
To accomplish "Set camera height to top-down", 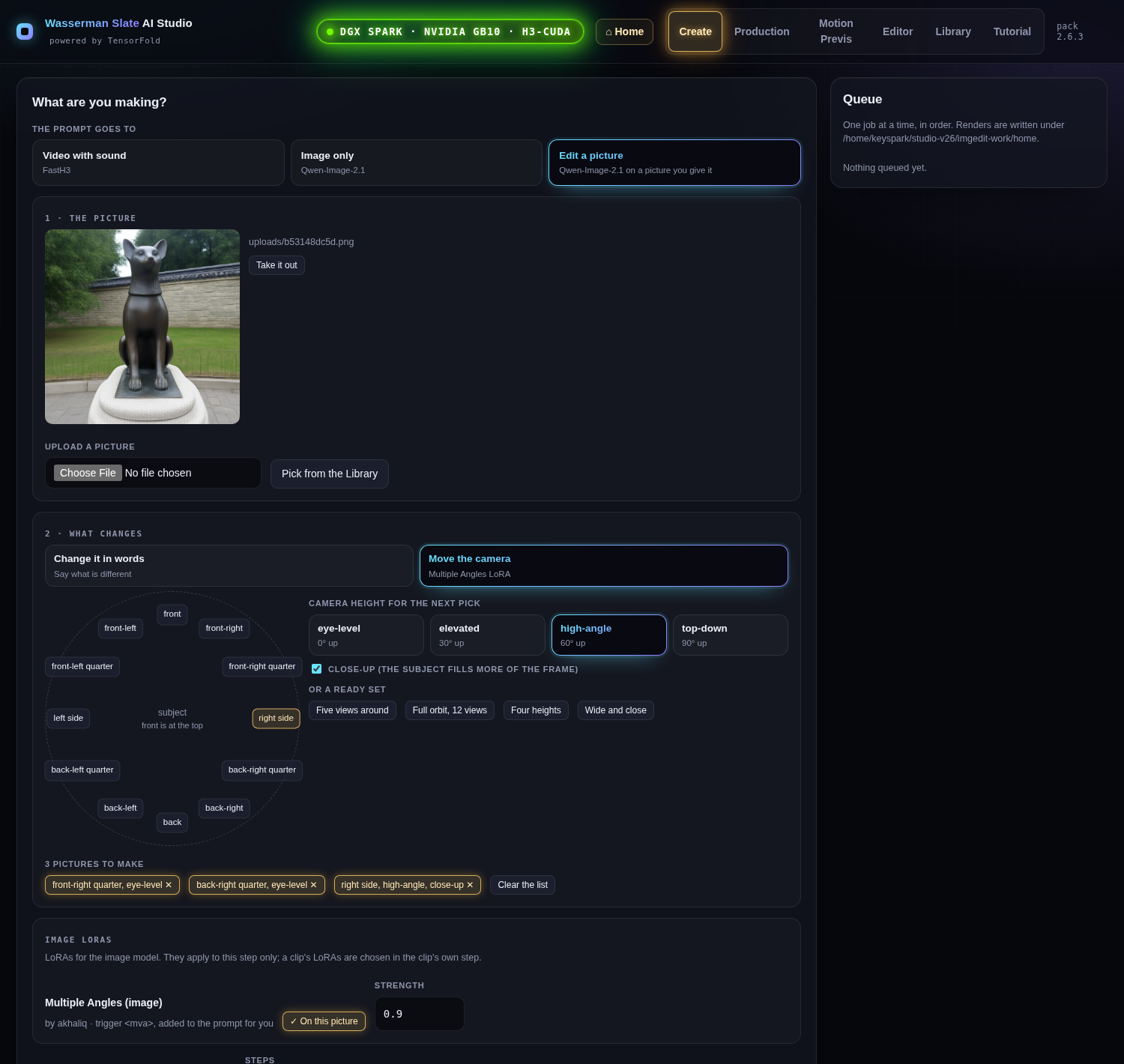I will [731, 635].
